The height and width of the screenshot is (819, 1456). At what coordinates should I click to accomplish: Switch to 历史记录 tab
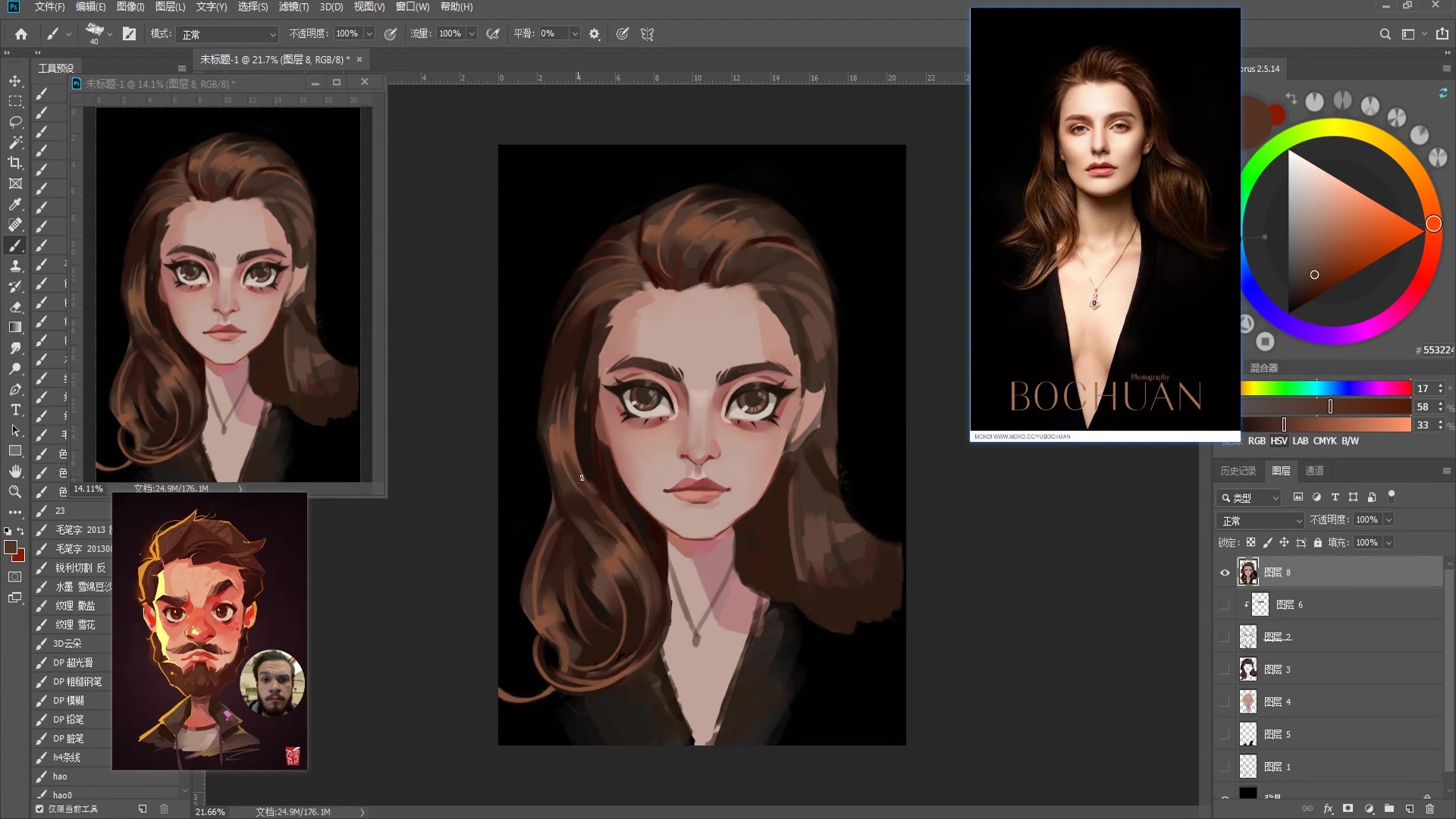1238,471
